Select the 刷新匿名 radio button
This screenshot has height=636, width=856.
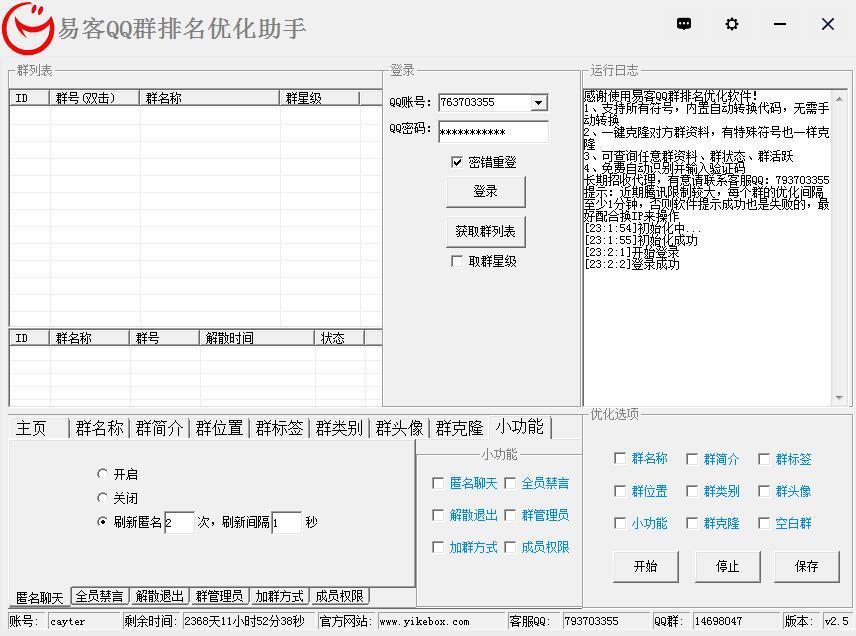pos(102,522)
